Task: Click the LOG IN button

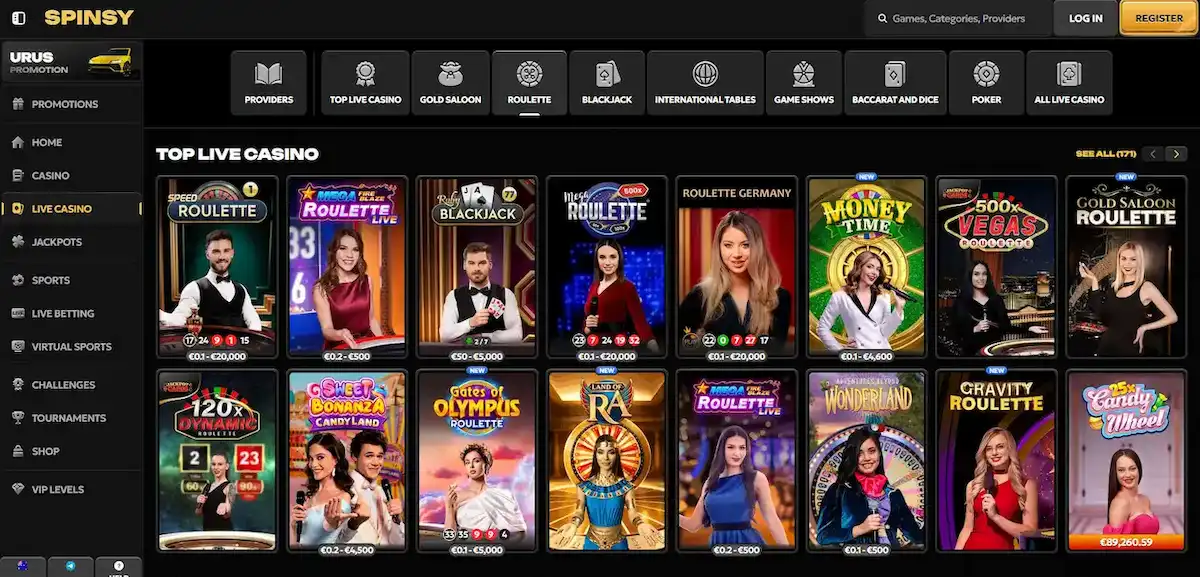Action: point(1085,18)
